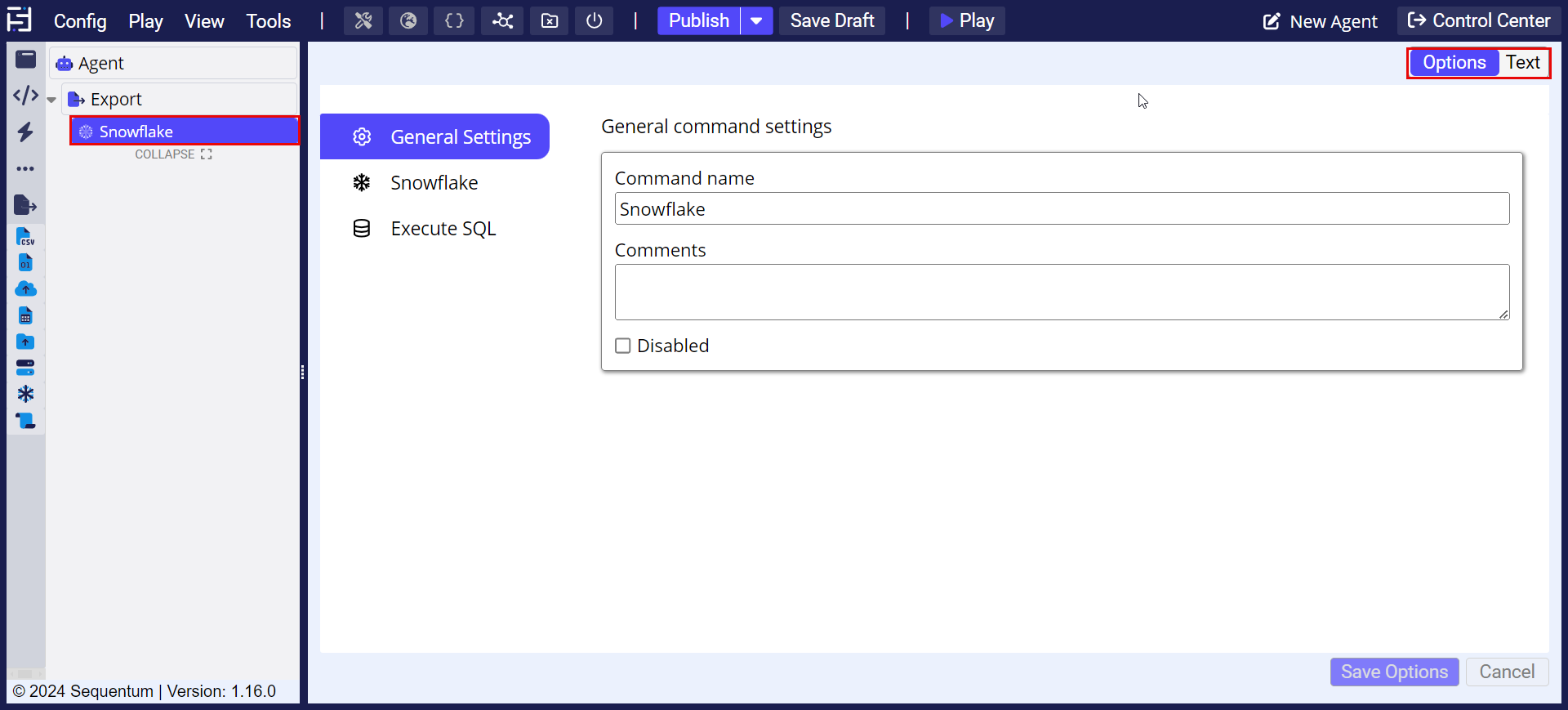Click the spreadsheet file sidebar icon

click(25, 315)
